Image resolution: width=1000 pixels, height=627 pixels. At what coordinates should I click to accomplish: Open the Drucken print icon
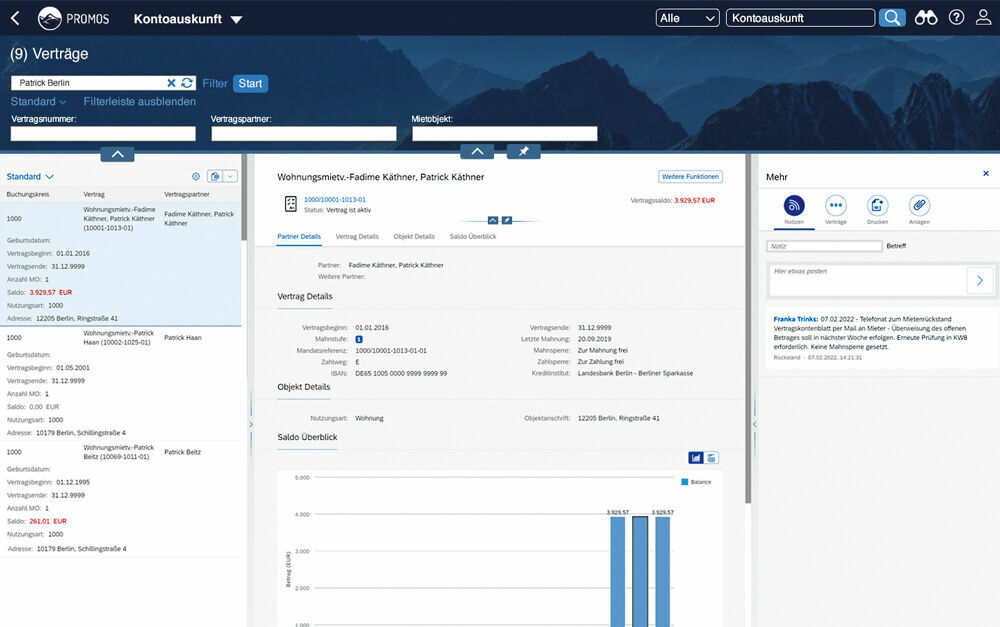pos(878,206)
